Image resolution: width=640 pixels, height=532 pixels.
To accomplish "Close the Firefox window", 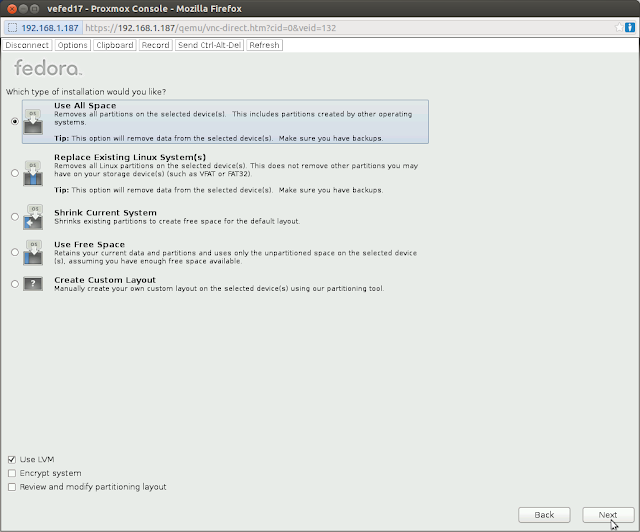I will (x=12, y=9).
